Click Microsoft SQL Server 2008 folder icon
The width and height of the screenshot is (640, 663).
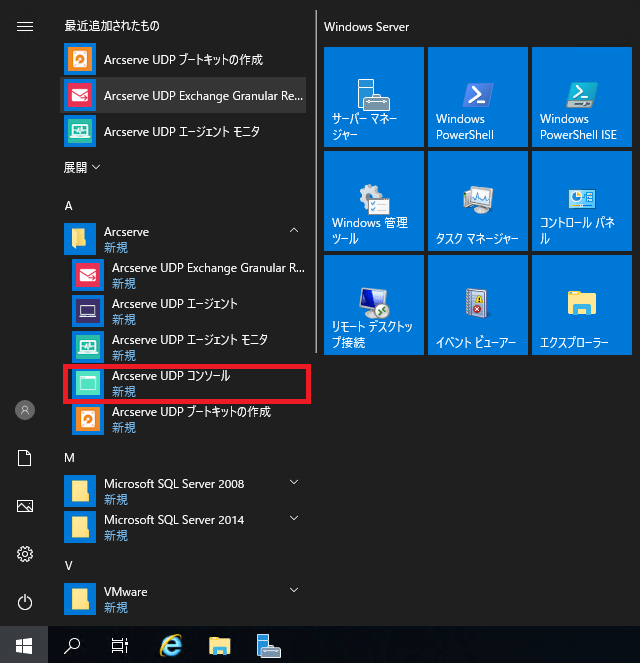[x=80, y=491]
